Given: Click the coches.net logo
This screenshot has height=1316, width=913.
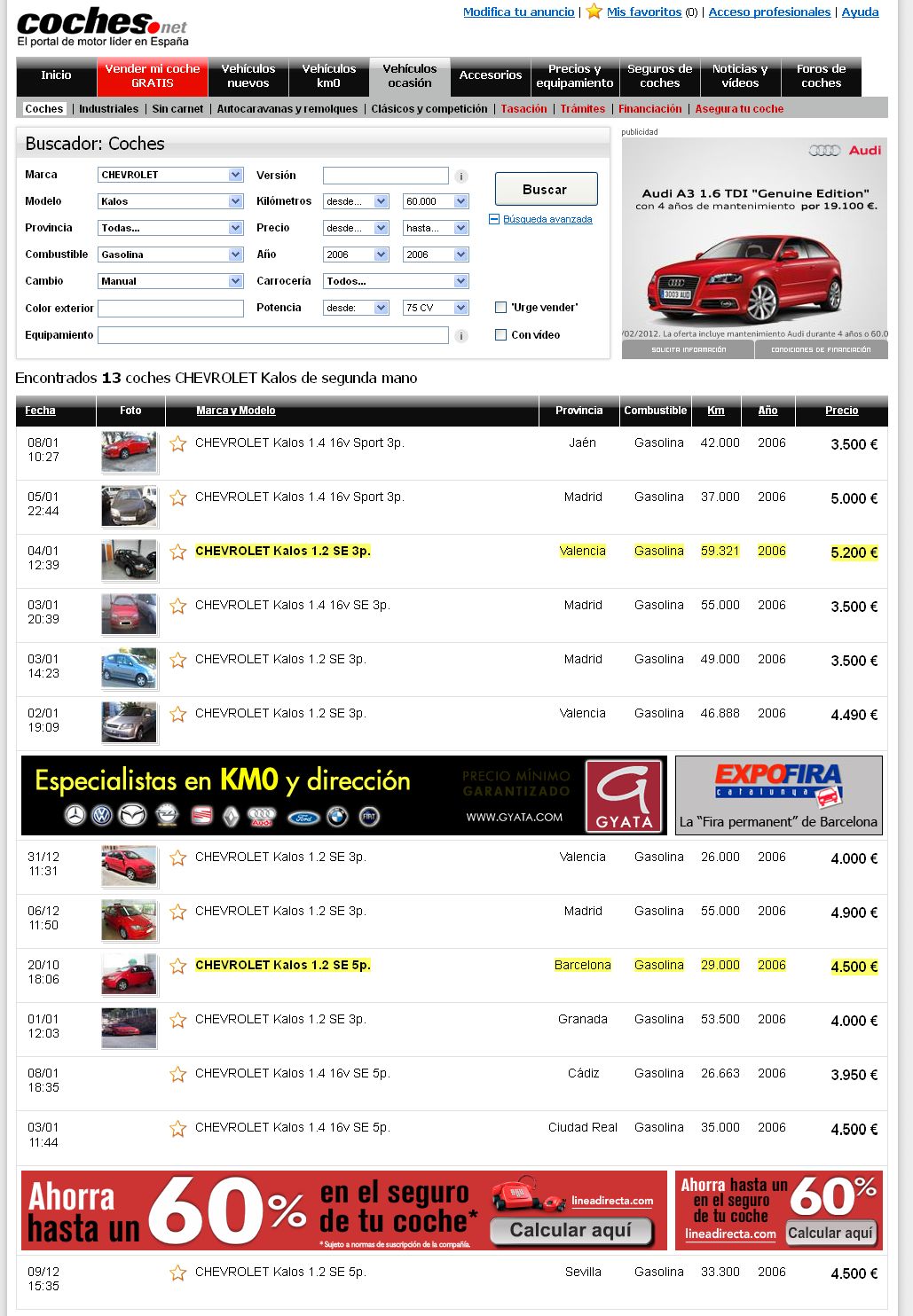Looking at the screenshot, I should click(102, 27).
